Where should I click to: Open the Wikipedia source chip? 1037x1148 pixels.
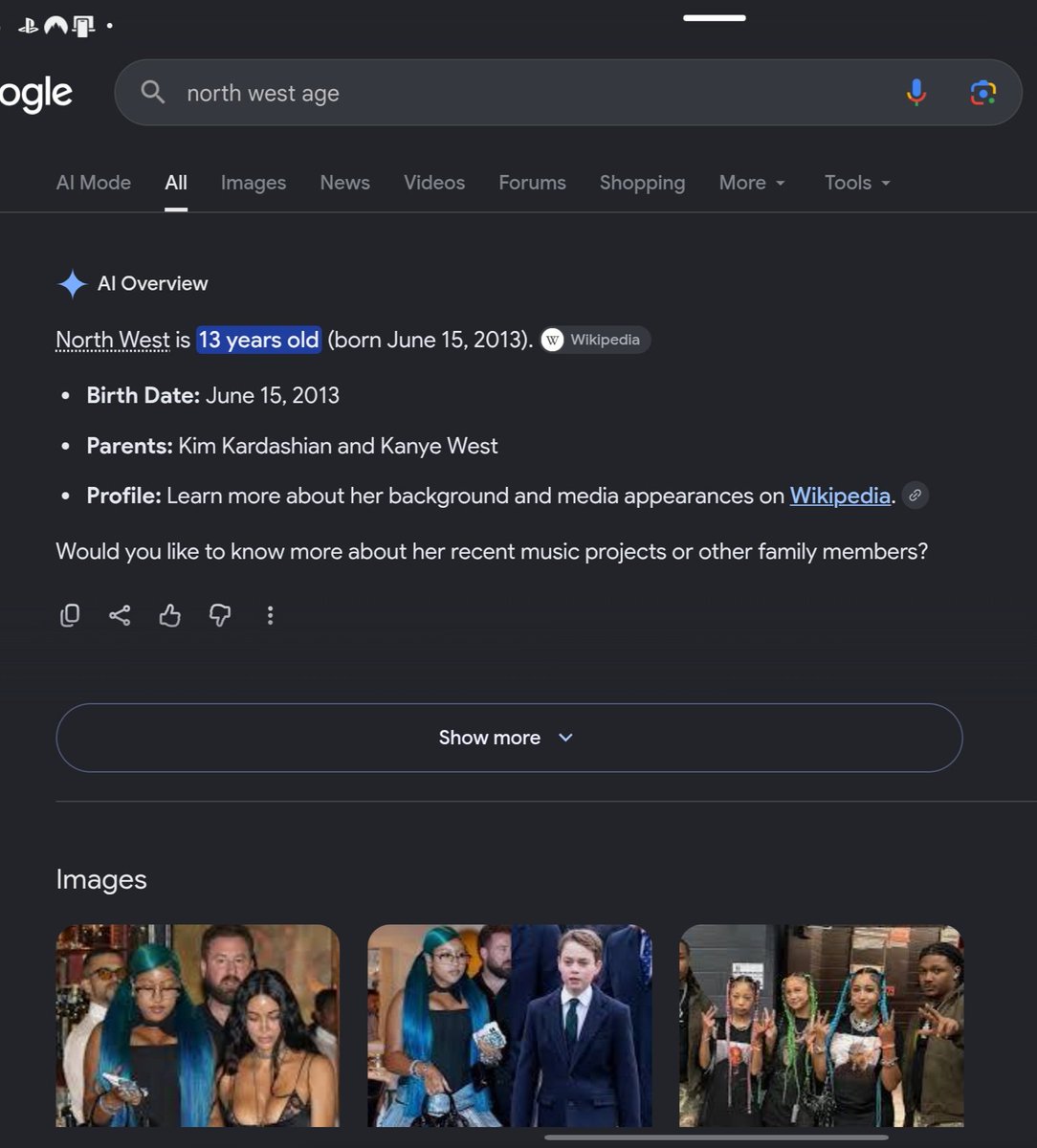[595, 340]
